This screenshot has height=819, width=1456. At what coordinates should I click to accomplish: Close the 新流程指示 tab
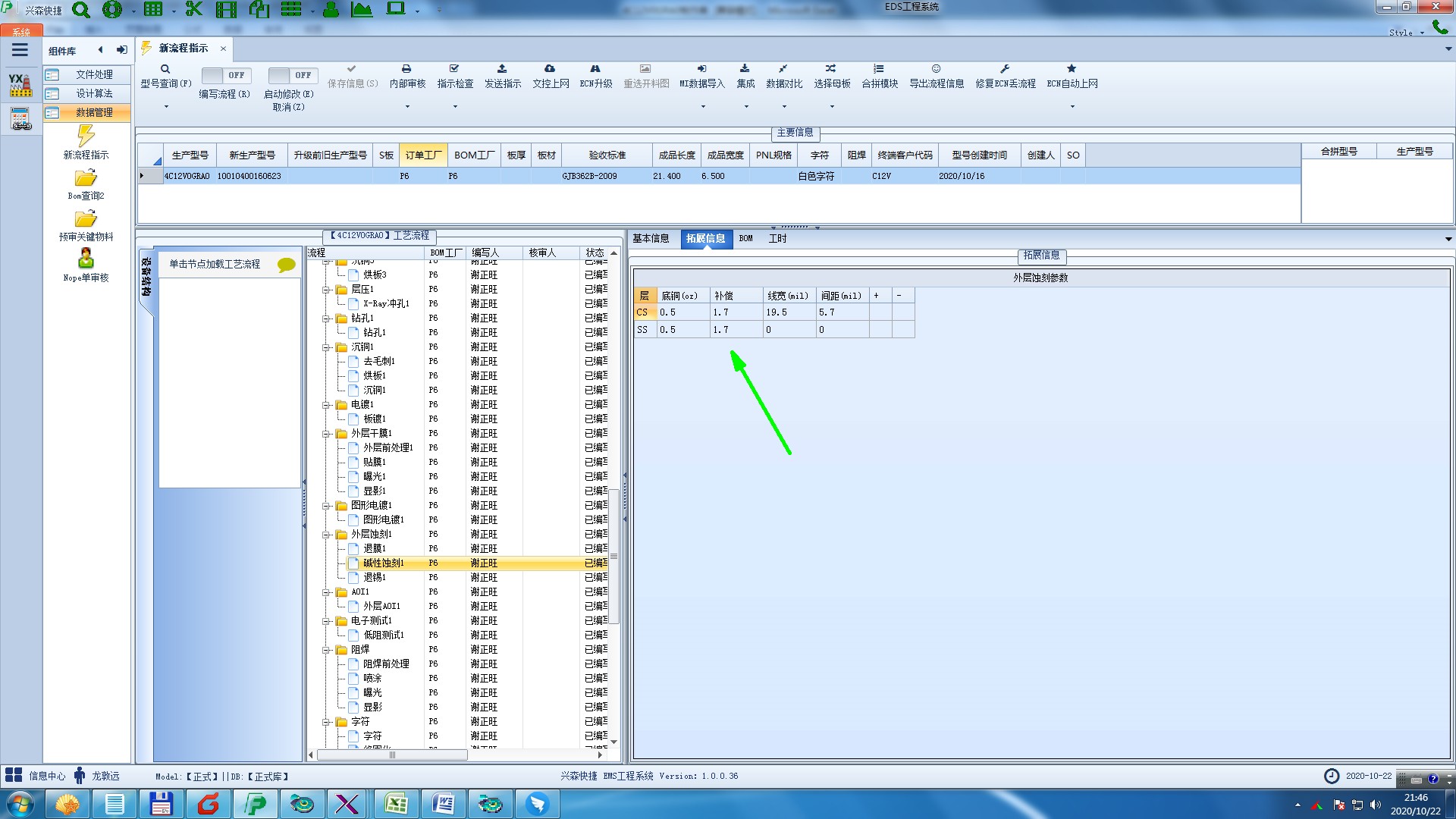pyautogui.click(x=223, y=49)
